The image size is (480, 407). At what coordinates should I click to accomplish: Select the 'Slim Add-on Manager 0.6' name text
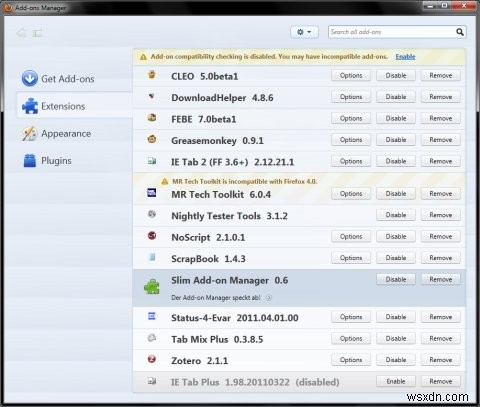(x=229, y=280)
